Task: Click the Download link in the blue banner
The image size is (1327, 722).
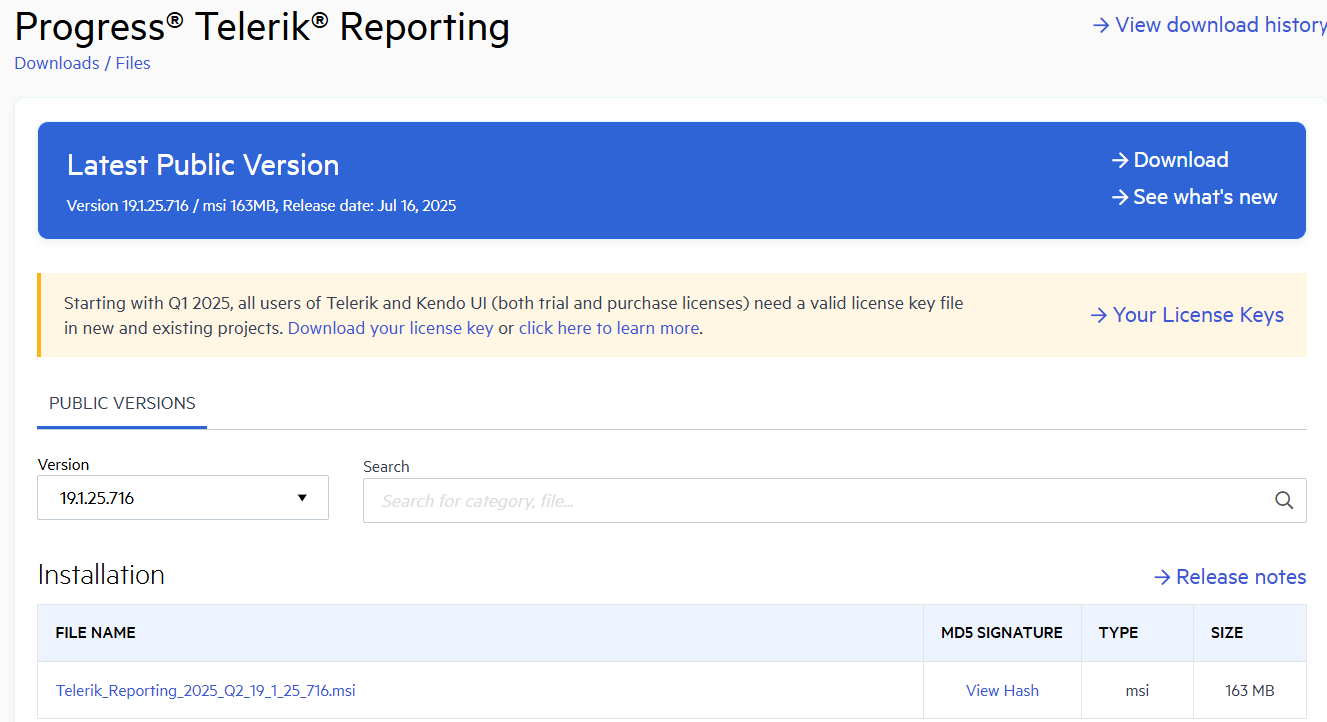Action: [1170, 160]
